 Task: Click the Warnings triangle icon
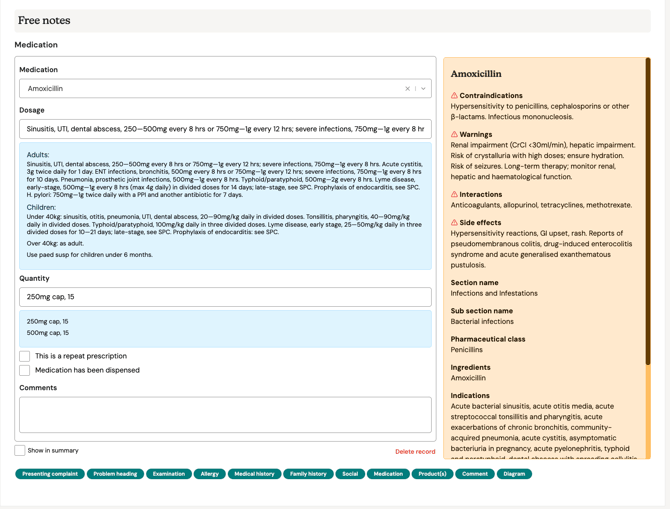click(x=454, y=134)
